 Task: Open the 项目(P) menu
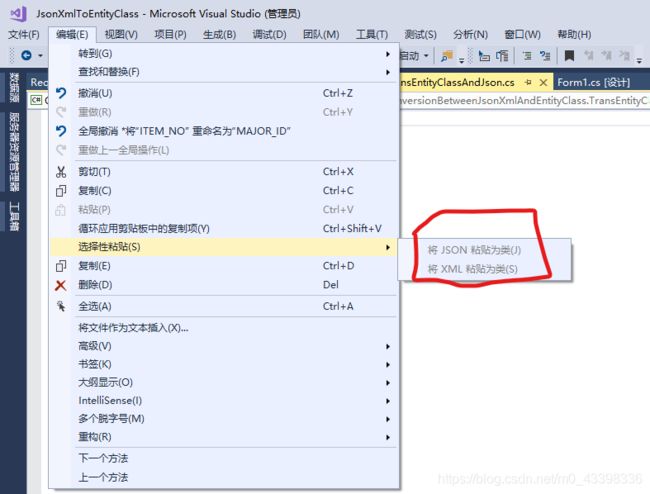pos(170,34)
